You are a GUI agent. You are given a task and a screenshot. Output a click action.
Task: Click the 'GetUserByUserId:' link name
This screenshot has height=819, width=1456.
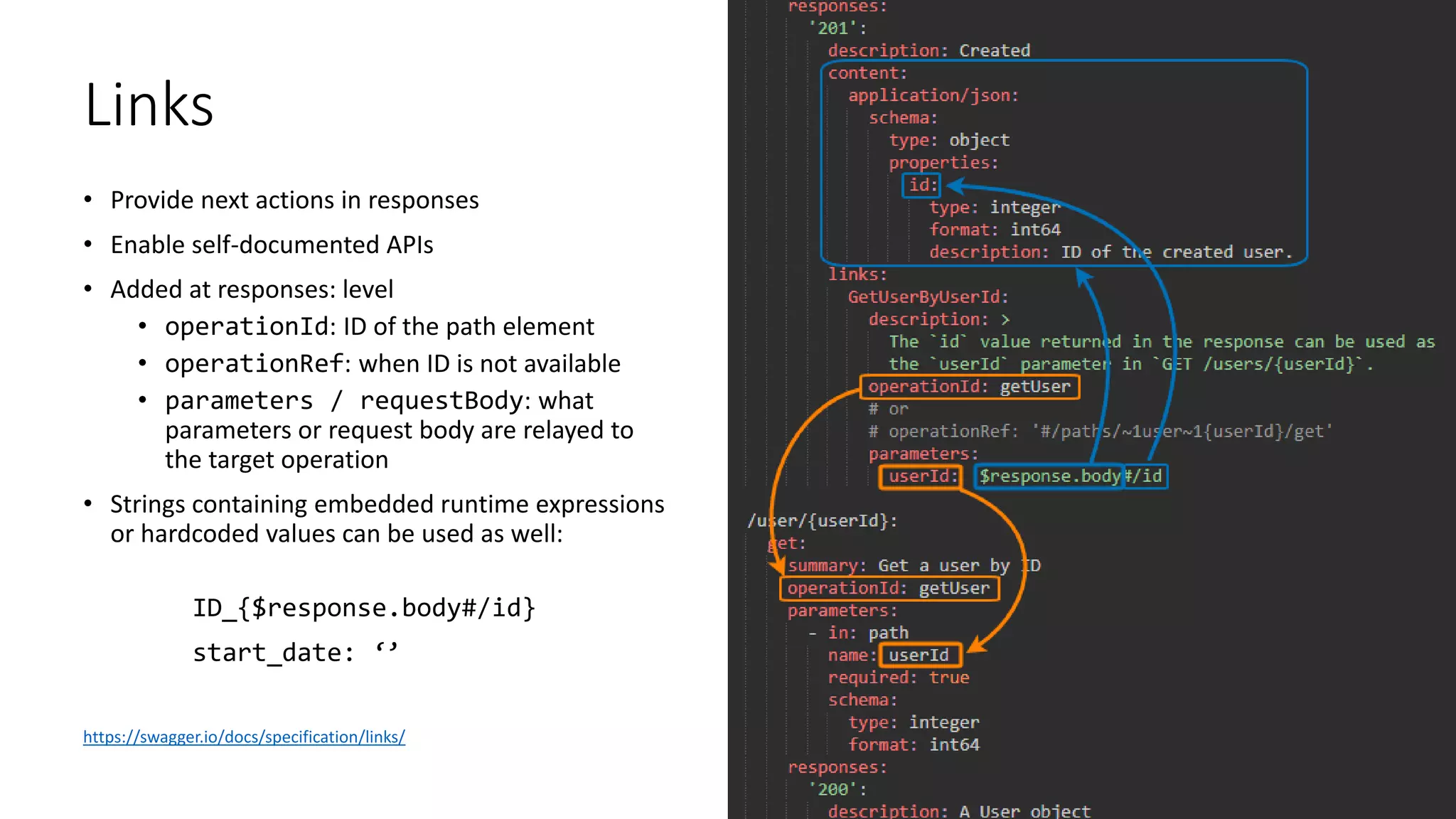[928, 297]
